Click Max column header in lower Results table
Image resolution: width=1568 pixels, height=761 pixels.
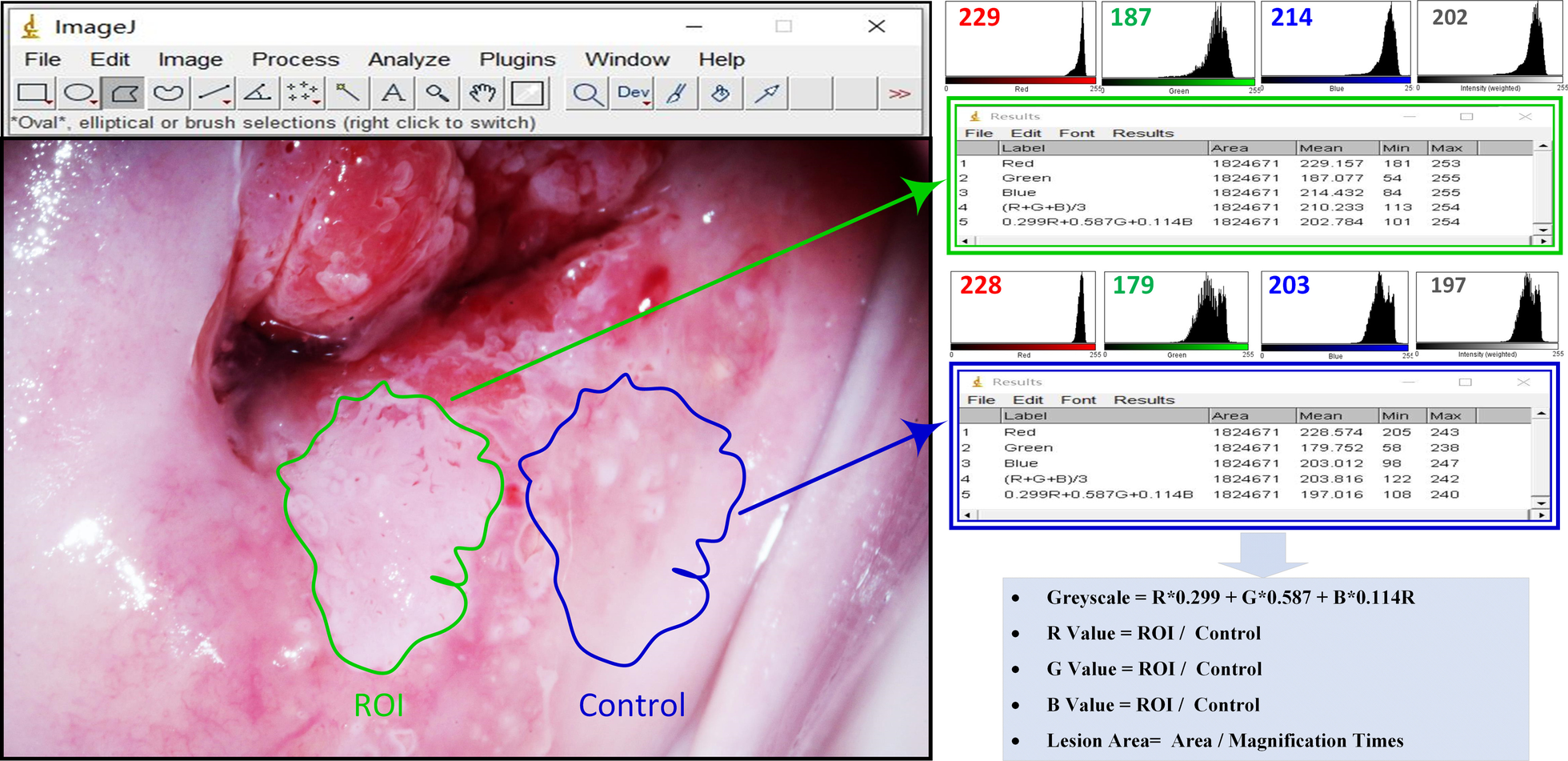(1451, 416)
